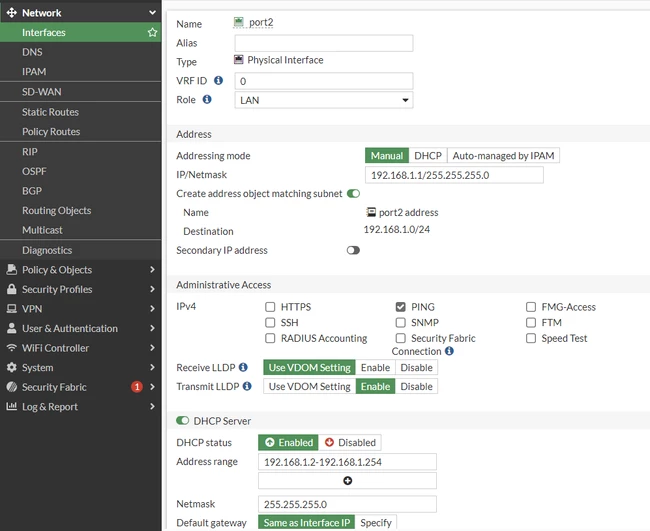Click the User & Authentication person icon
Viewport: 650px width, 531px height.
12,328
